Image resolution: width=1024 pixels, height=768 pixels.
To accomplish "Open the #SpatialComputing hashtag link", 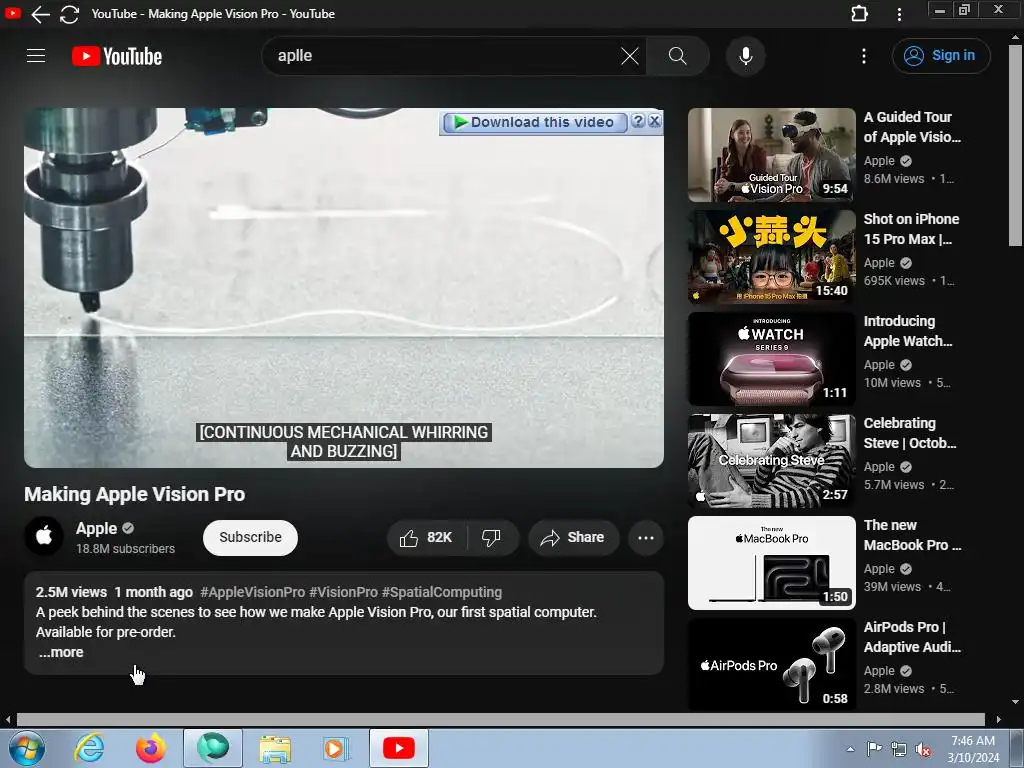I will click(442, 592).
